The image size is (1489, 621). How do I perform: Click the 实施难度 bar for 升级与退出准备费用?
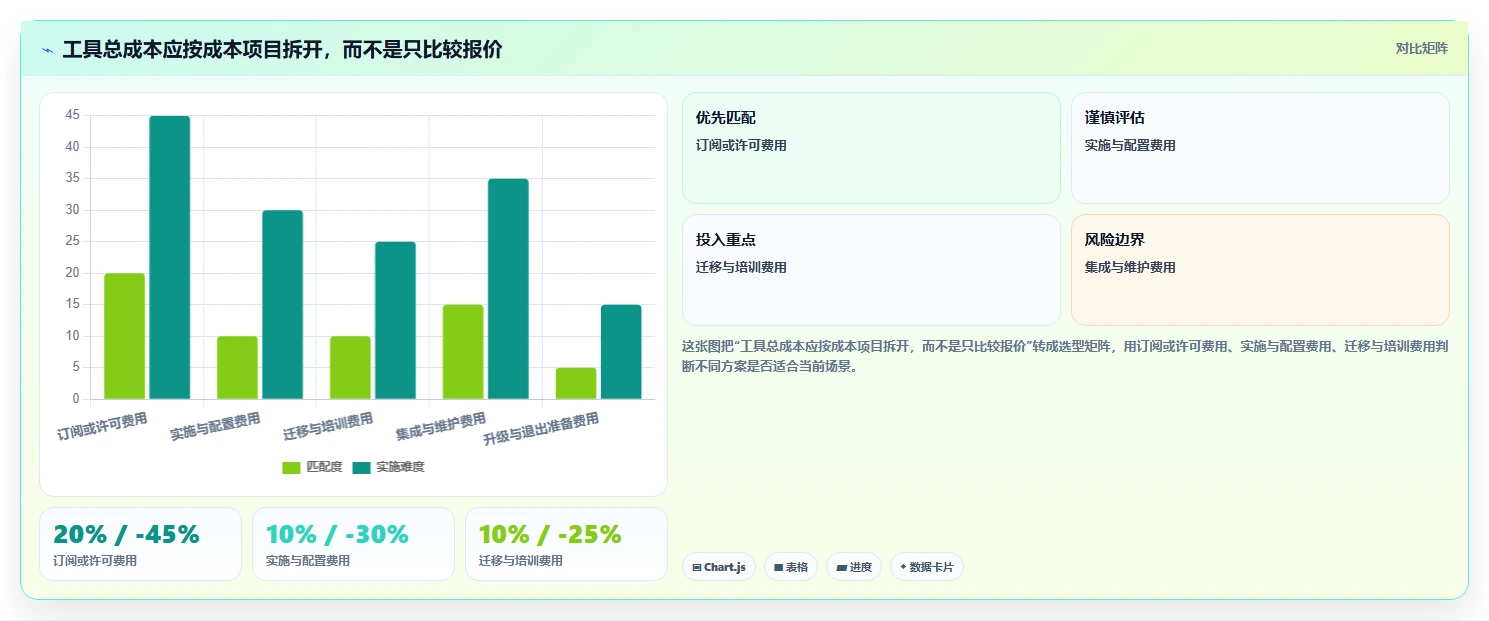(x=621, y=352)
